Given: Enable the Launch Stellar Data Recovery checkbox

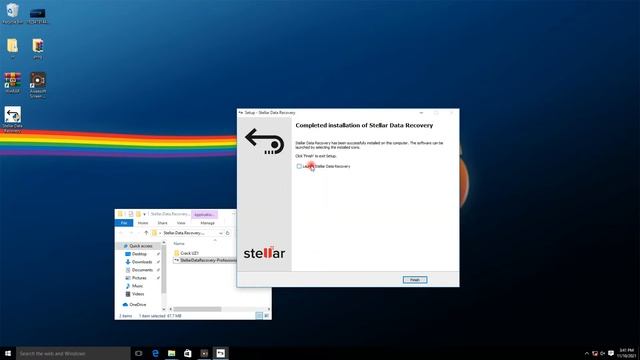Looking at the screenshot, I should 299,166.
